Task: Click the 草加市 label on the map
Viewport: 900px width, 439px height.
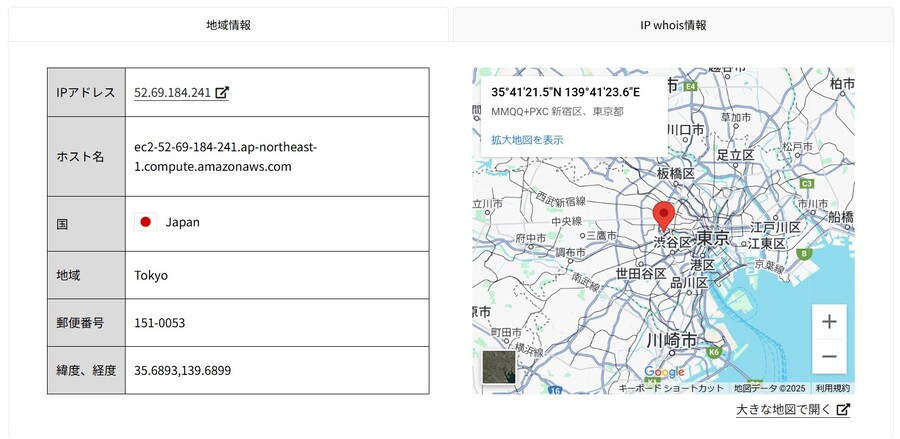Action: [736, 117]
